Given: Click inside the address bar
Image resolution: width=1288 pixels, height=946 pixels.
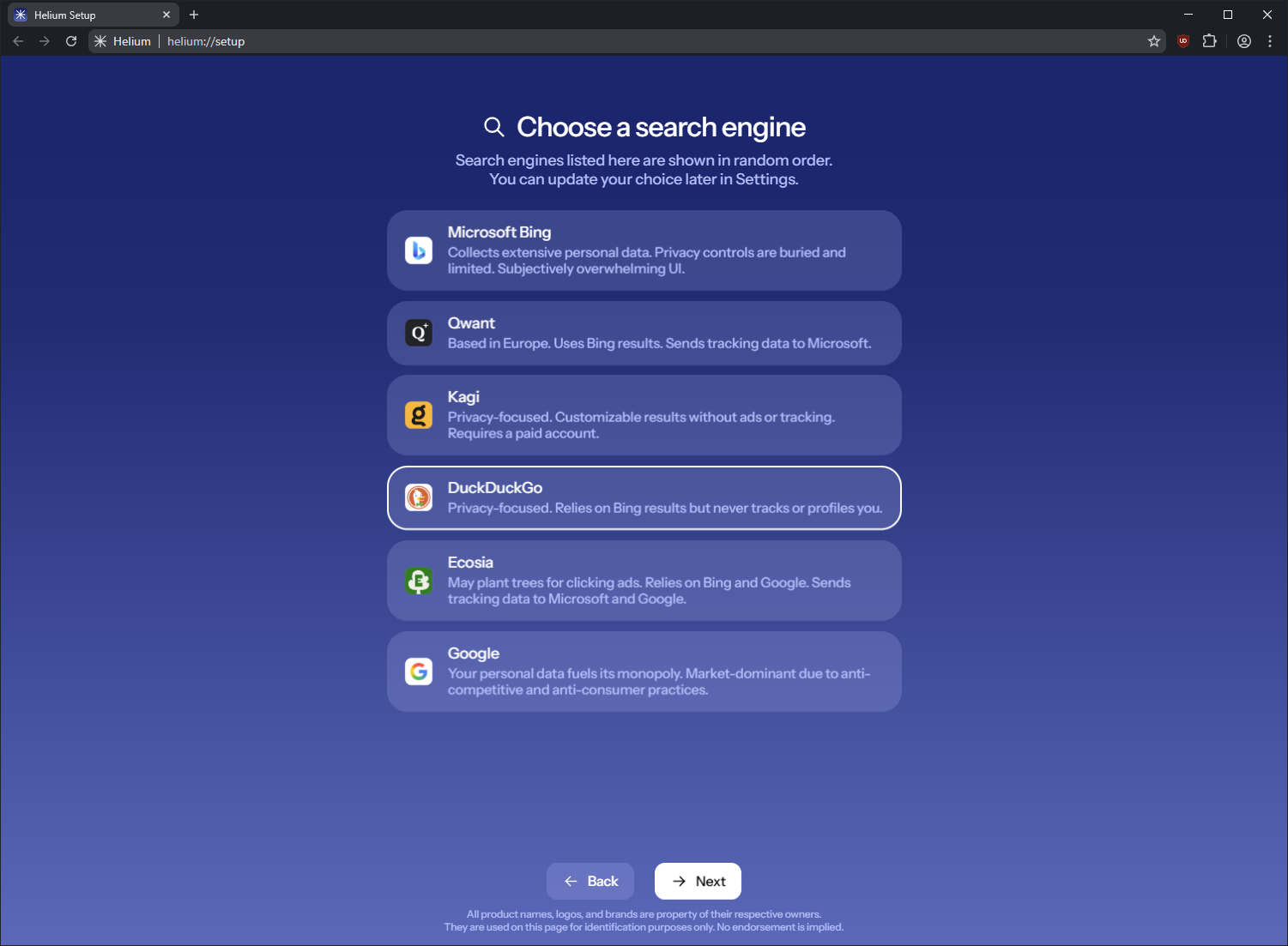Looking at the screenshot, I should tap(601, 40).
